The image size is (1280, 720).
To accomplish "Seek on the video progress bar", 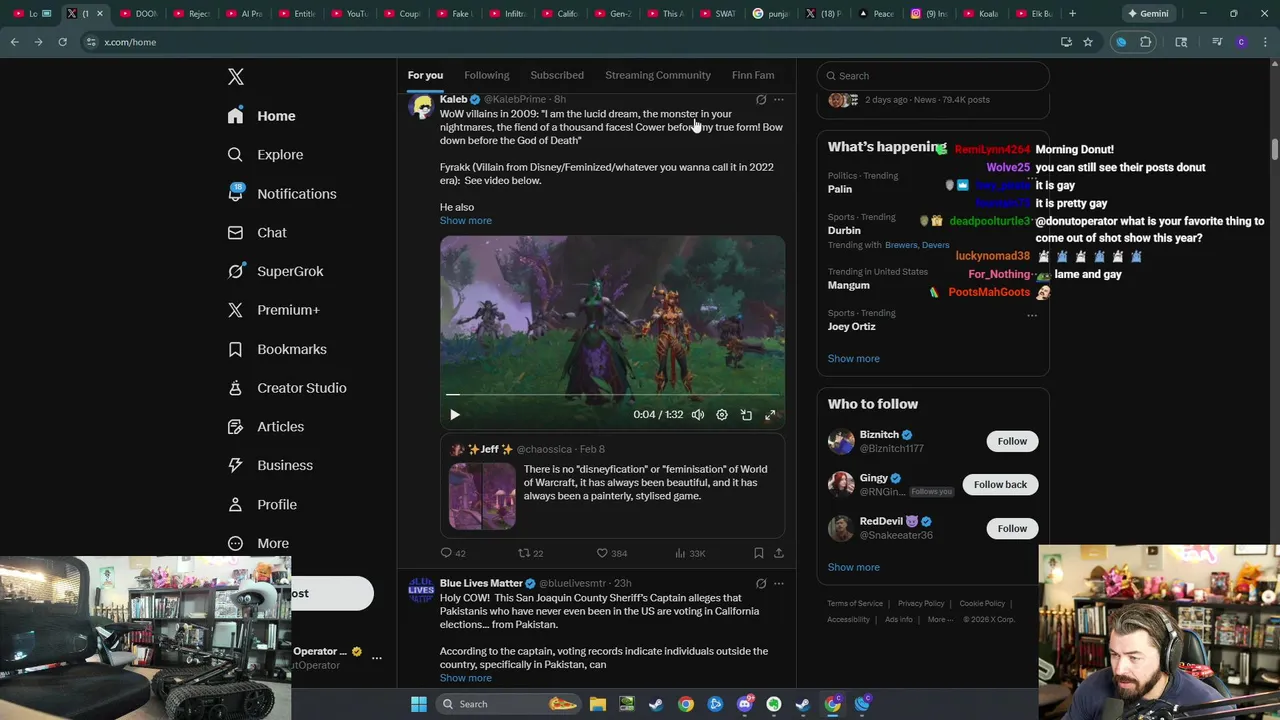I will coord(612,395).
